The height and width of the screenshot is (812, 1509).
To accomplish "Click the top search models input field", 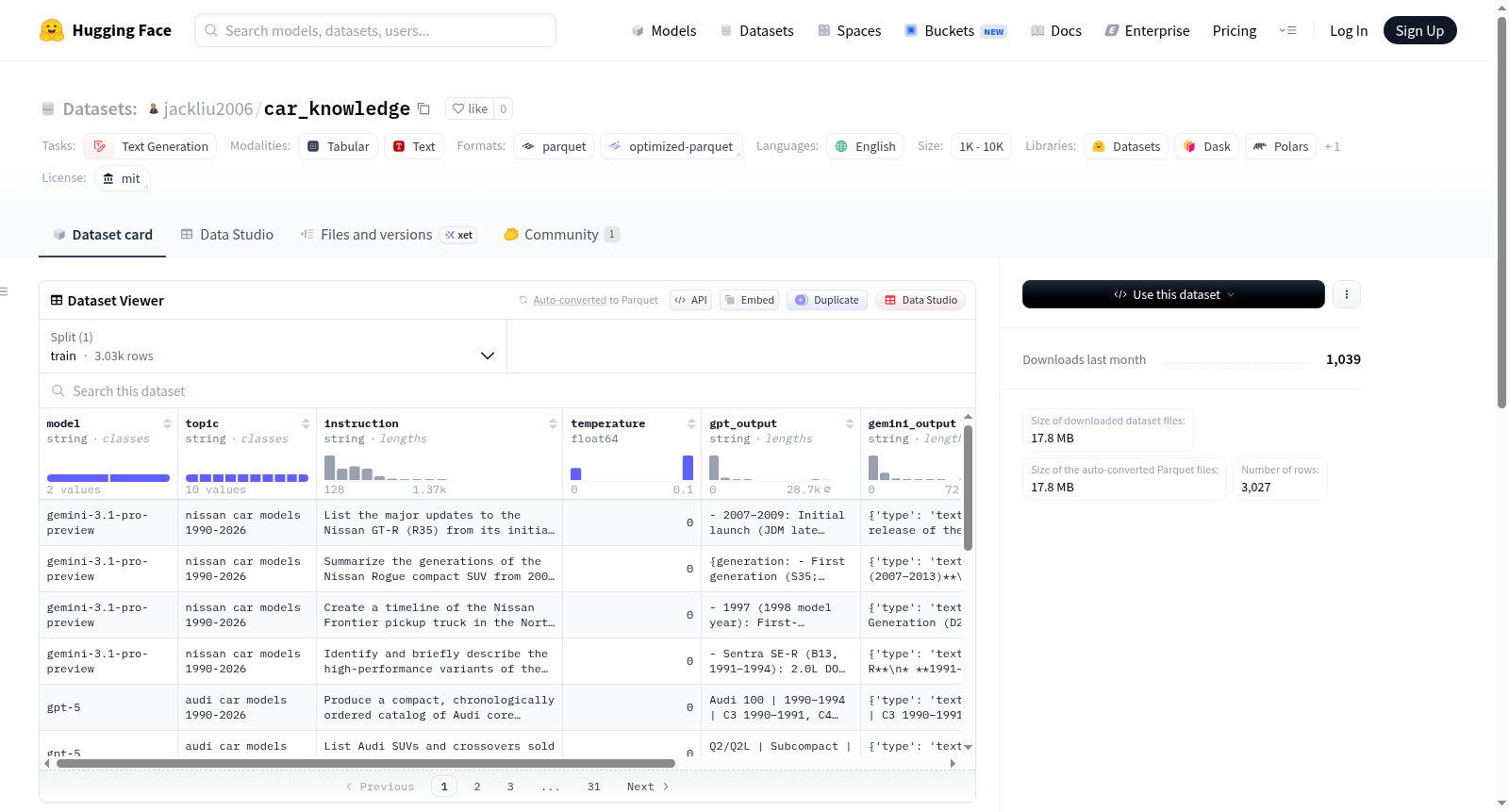I will tap(375, 30).
